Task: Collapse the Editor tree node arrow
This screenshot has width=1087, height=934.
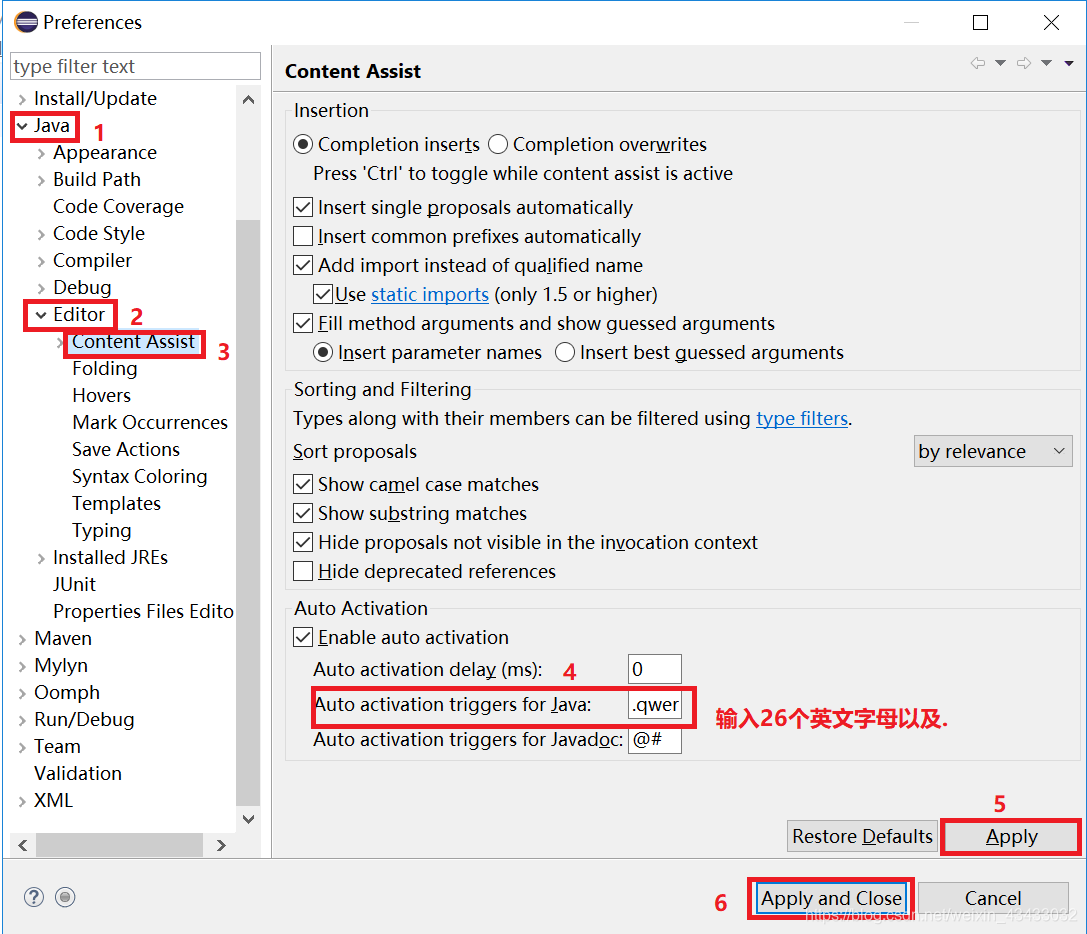Action: (41, 315)
